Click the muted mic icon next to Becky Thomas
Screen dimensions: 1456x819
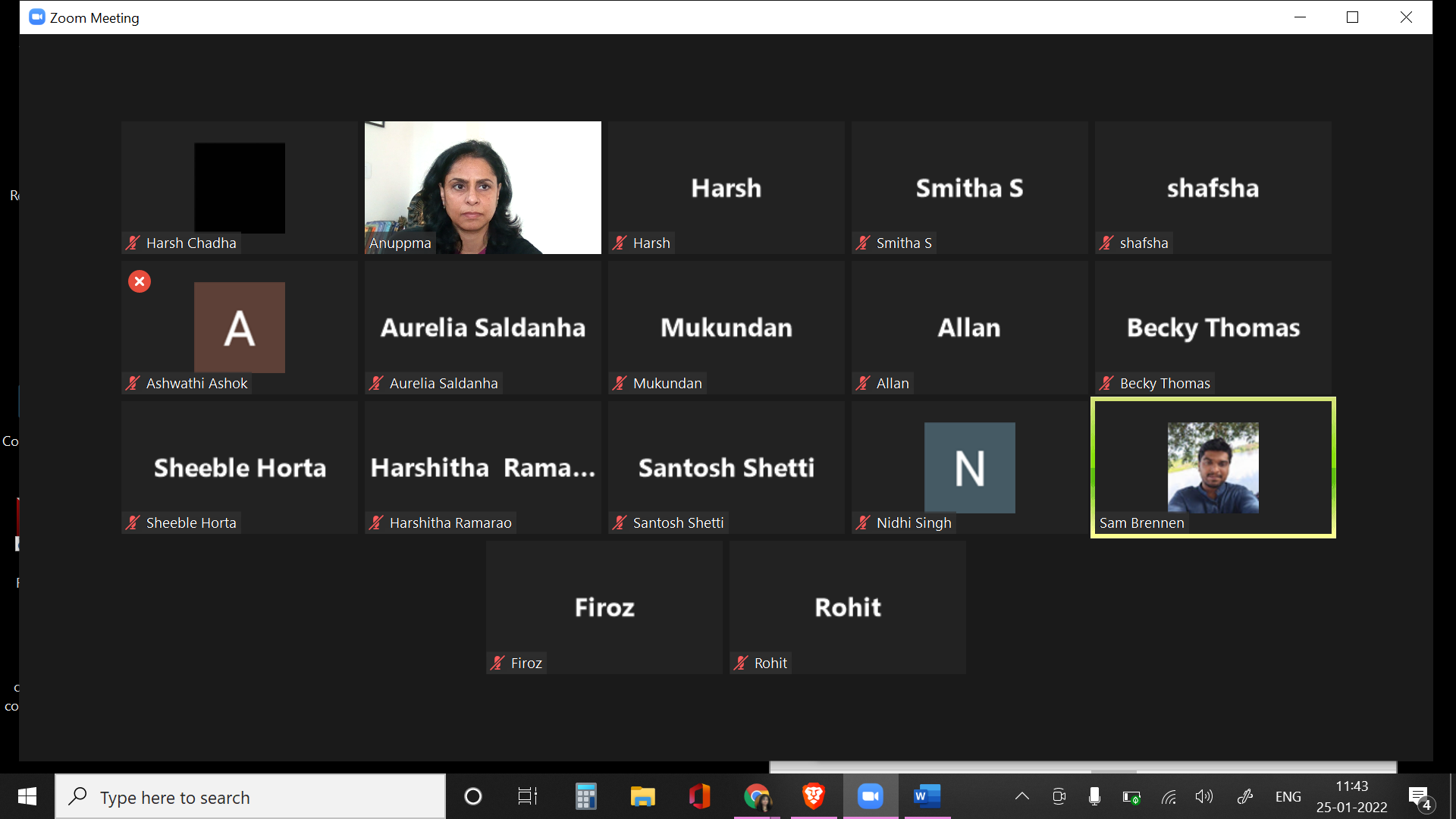[x=1106, y=384]
